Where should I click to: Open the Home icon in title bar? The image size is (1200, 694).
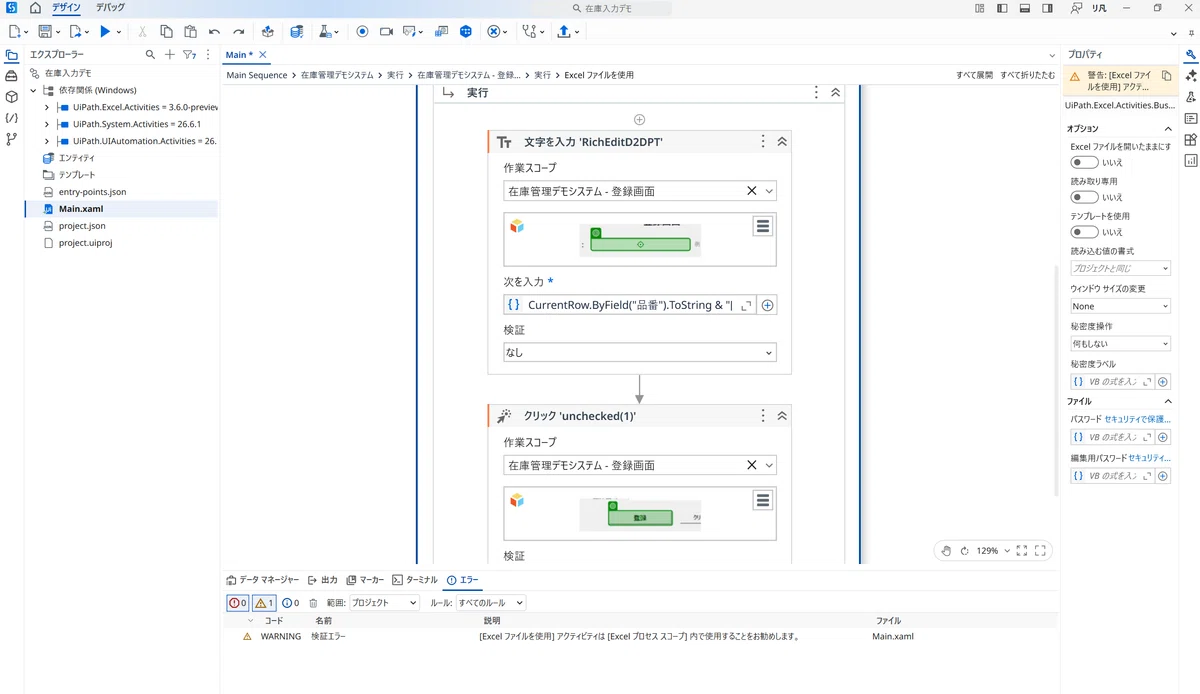pos(35,8)
